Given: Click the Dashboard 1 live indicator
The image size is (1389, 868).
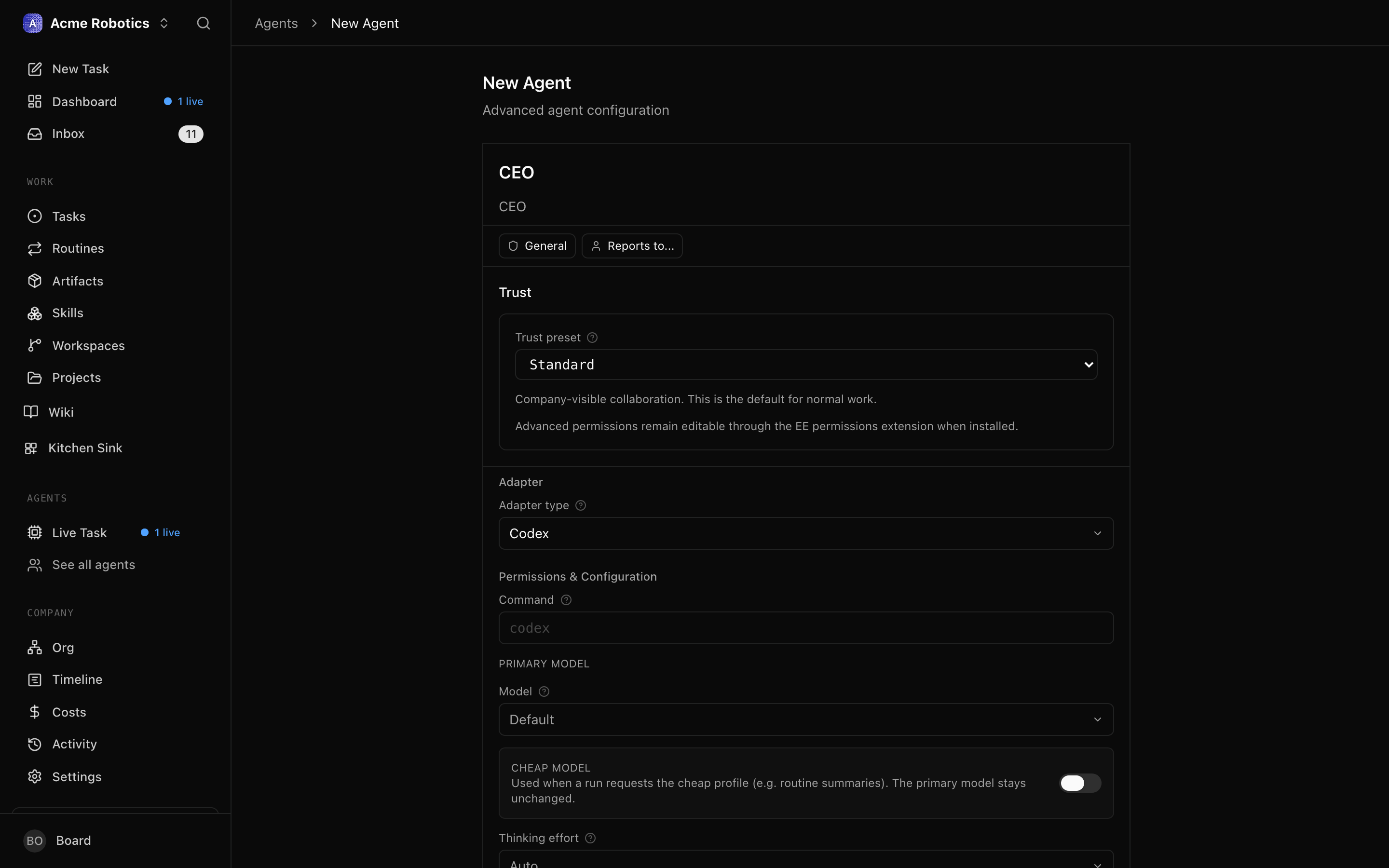Looking at the screenshot, I should click(184, 102).
